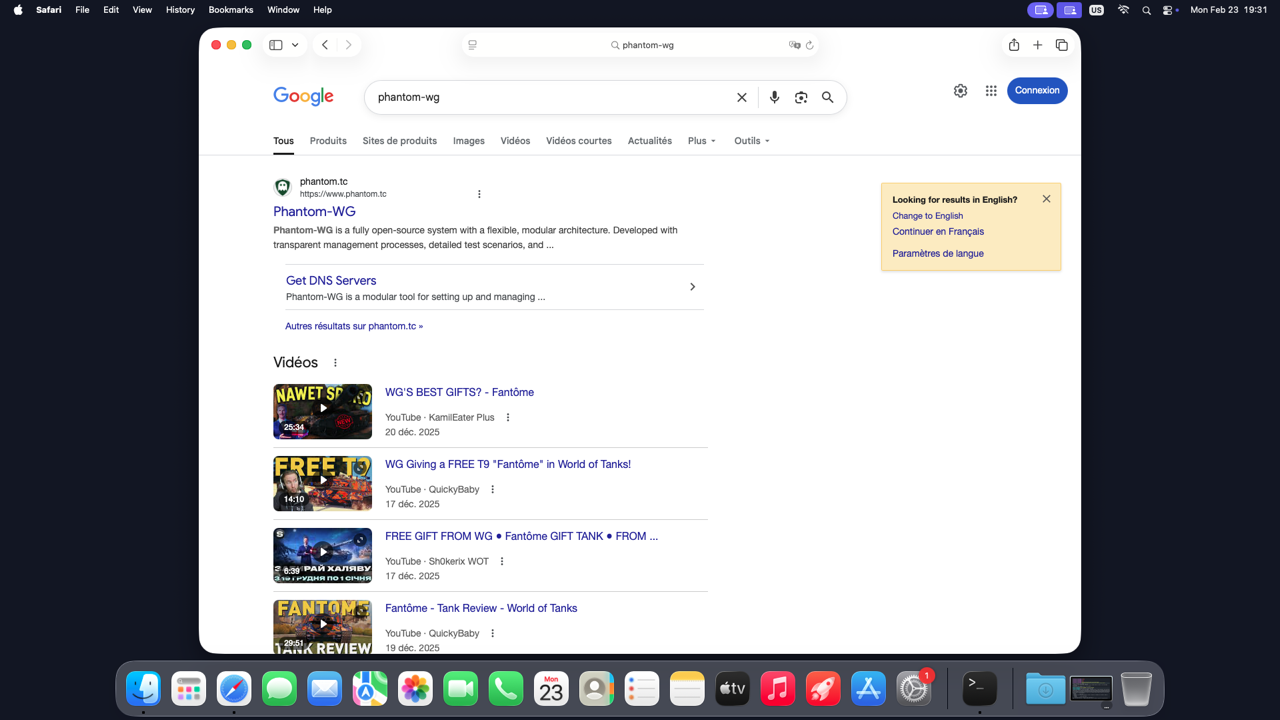Show Safari tab overview

(1062, 45)
